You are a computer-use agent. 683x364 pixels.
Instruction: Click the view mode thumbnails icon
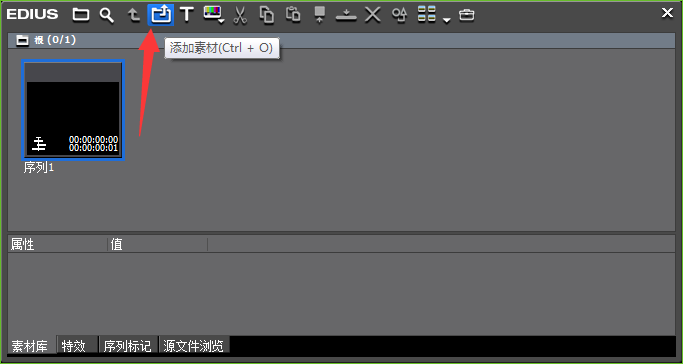(x=427, y=14)
